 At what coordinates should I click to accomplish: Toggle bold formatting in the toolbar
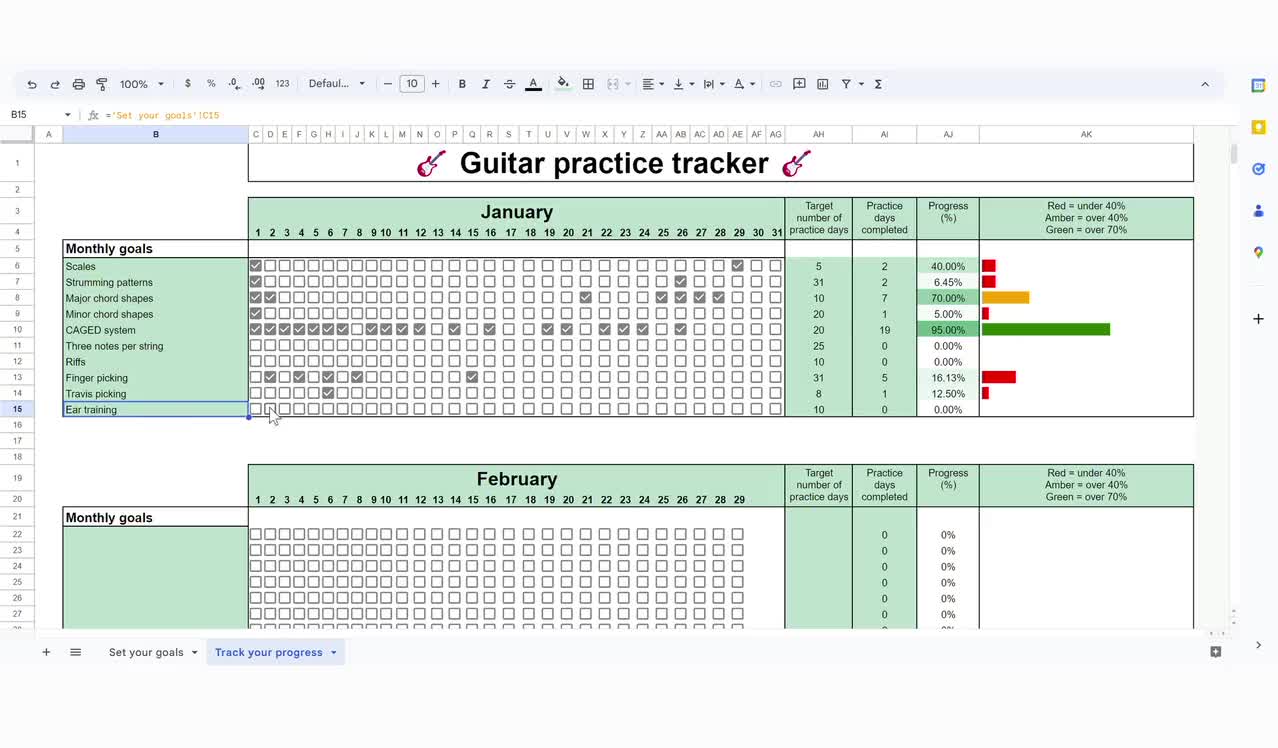click(461, 84)
